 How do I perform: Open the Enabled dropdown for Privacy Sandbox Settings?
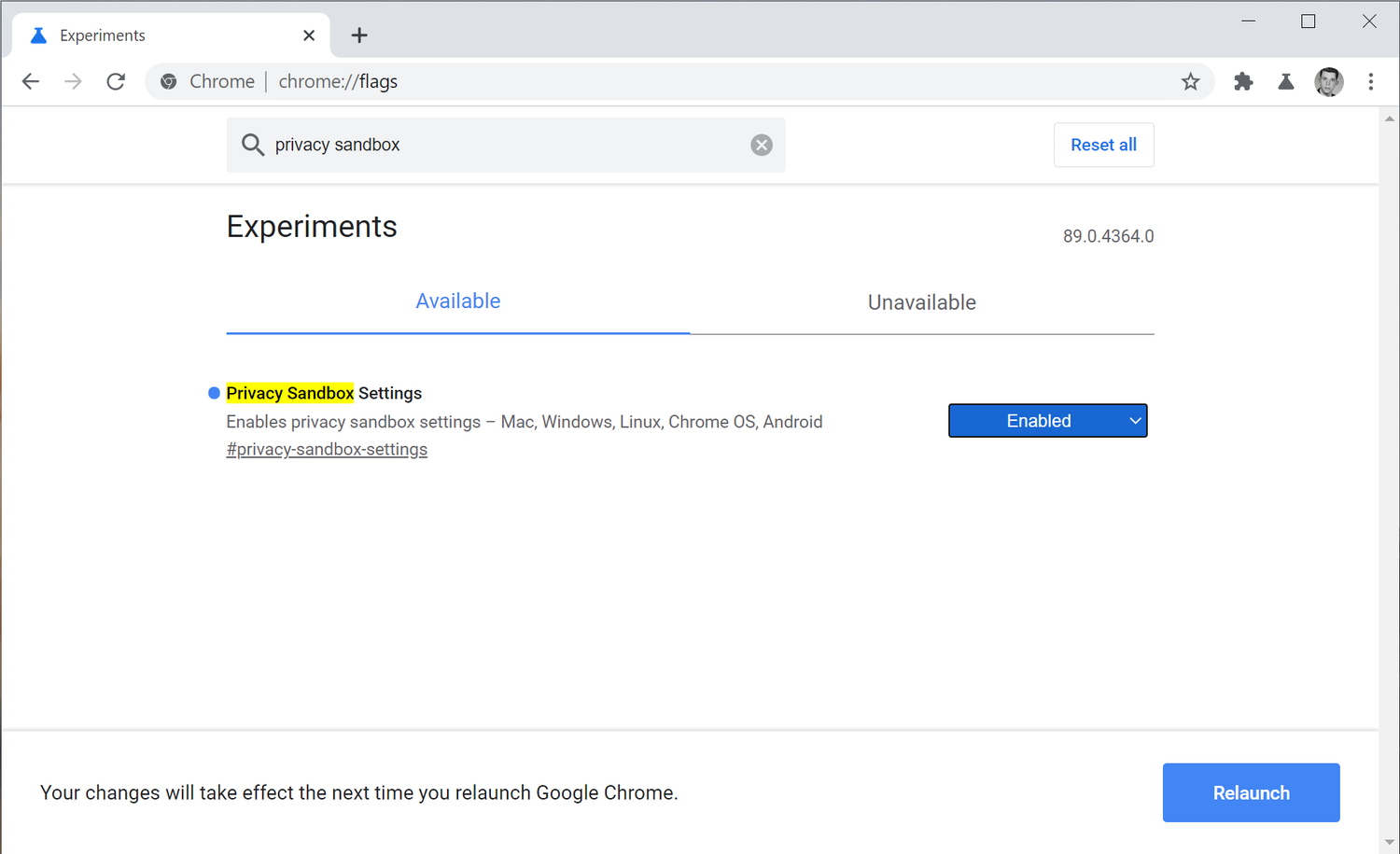point(1047,420)
